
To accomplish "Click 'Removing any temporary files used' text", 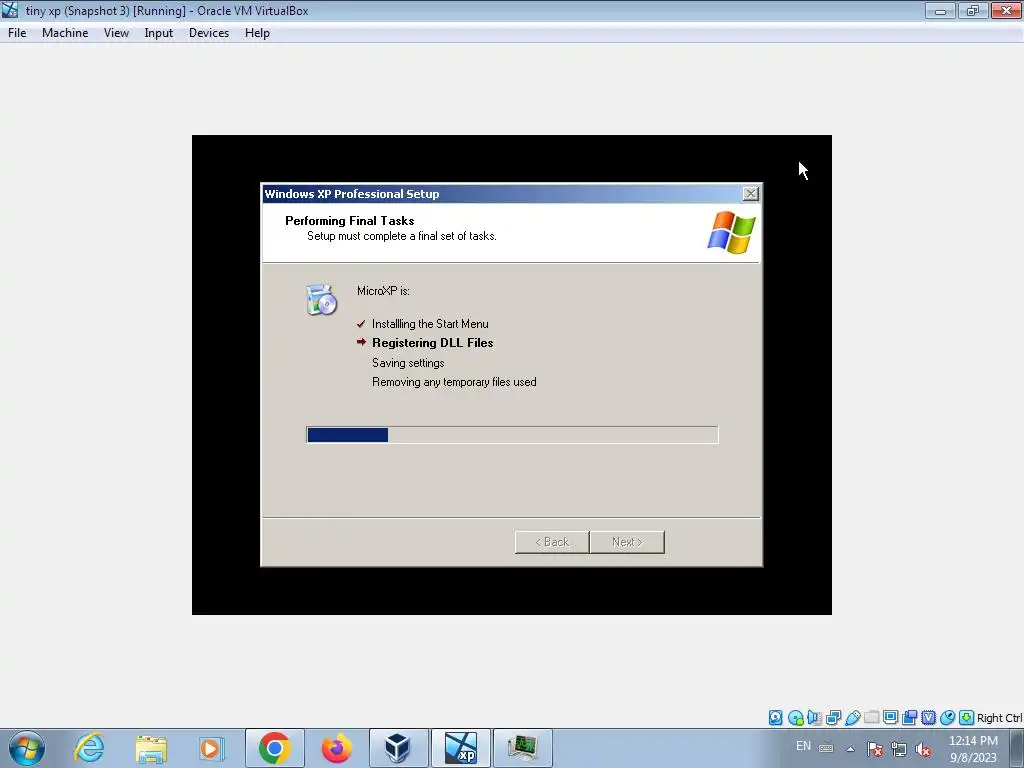I will [454, 382].
